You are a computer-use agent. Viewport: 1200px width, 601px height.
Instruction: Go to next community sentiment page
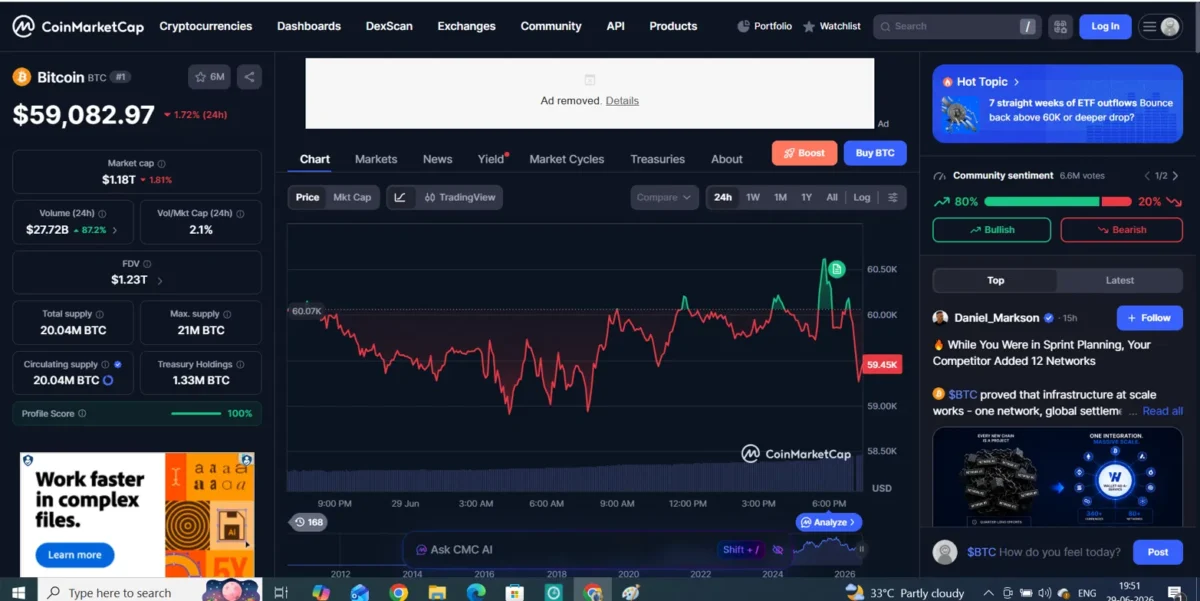1177,175
